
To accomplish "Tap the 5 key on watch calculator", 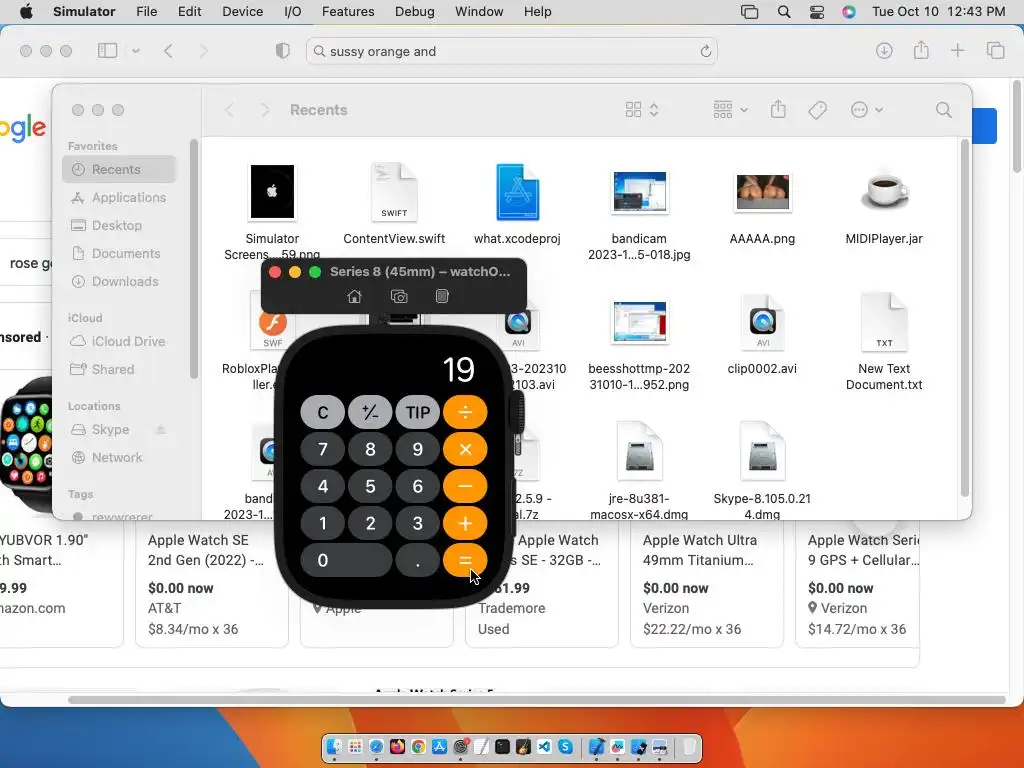I will tap(370, 486).
